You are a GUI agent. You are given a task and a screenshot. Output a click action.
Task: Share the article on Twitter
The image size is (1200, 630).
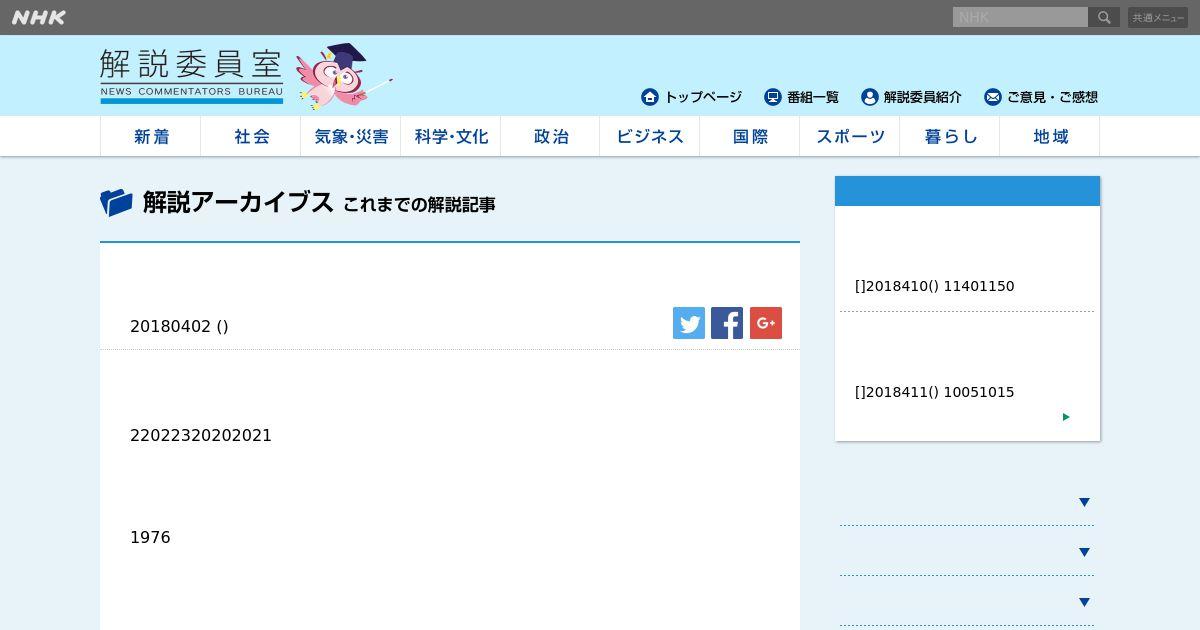[x=689, y=323]
